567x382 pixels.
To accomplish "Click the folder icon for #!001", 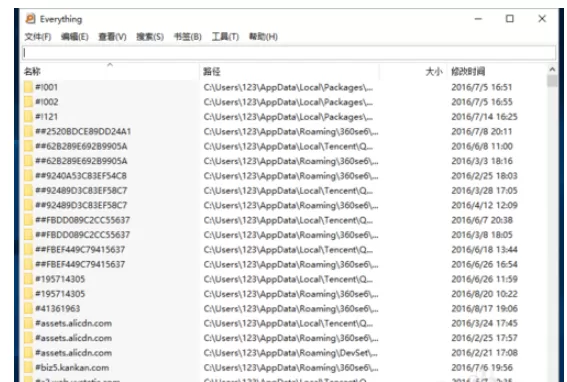I will tap(28, 87).
